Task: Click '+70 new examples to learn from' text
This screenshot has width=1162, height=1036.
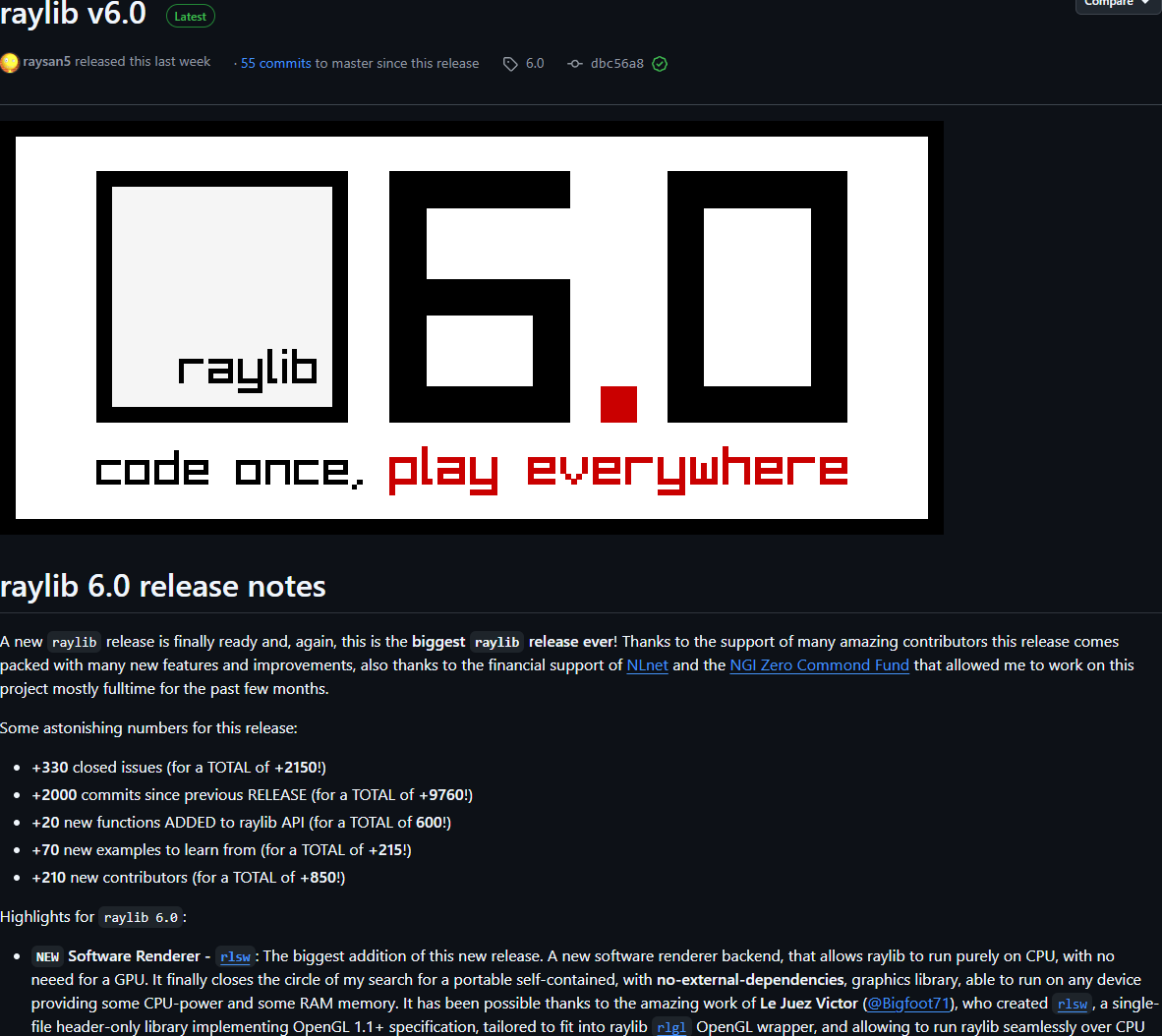Action: 221,849
